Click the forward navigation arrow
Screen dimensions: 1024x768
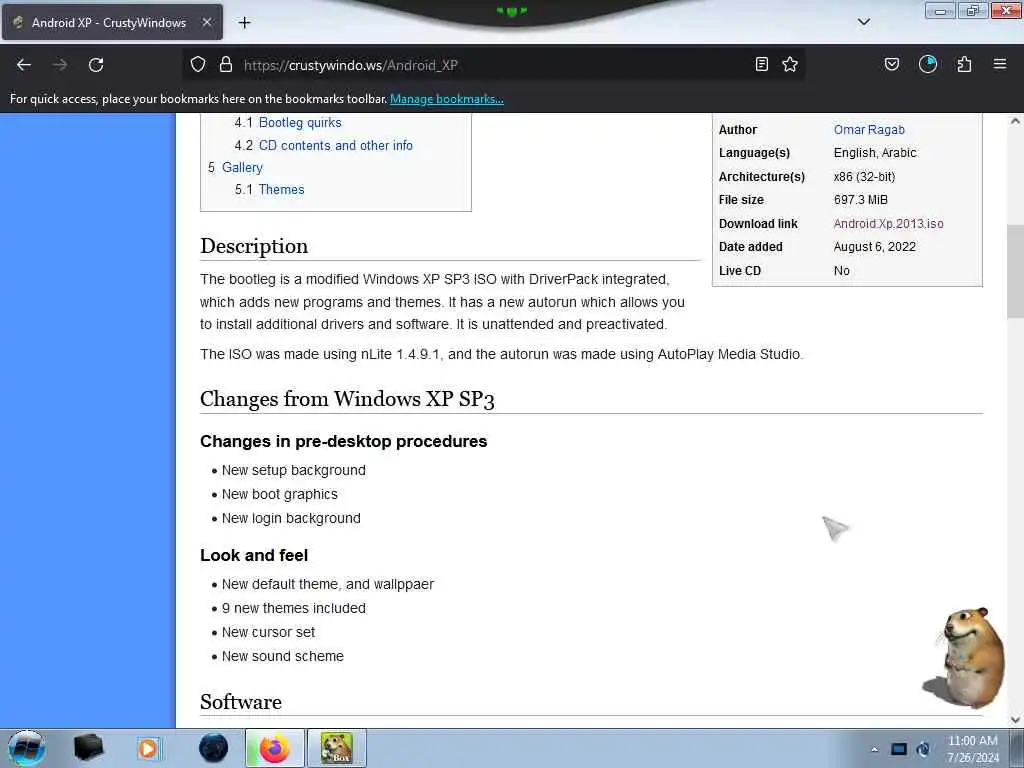coord(60,65)
